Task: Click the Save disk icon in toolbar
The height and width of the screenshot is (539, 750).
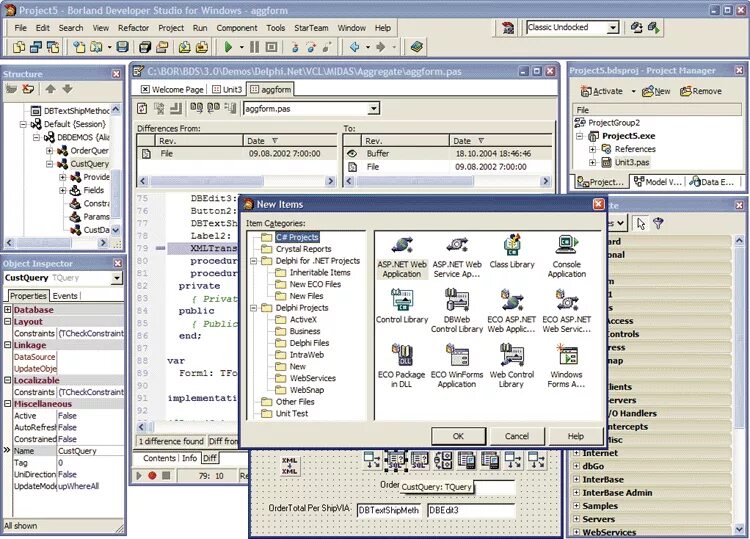Action: [x=122, y=47]
